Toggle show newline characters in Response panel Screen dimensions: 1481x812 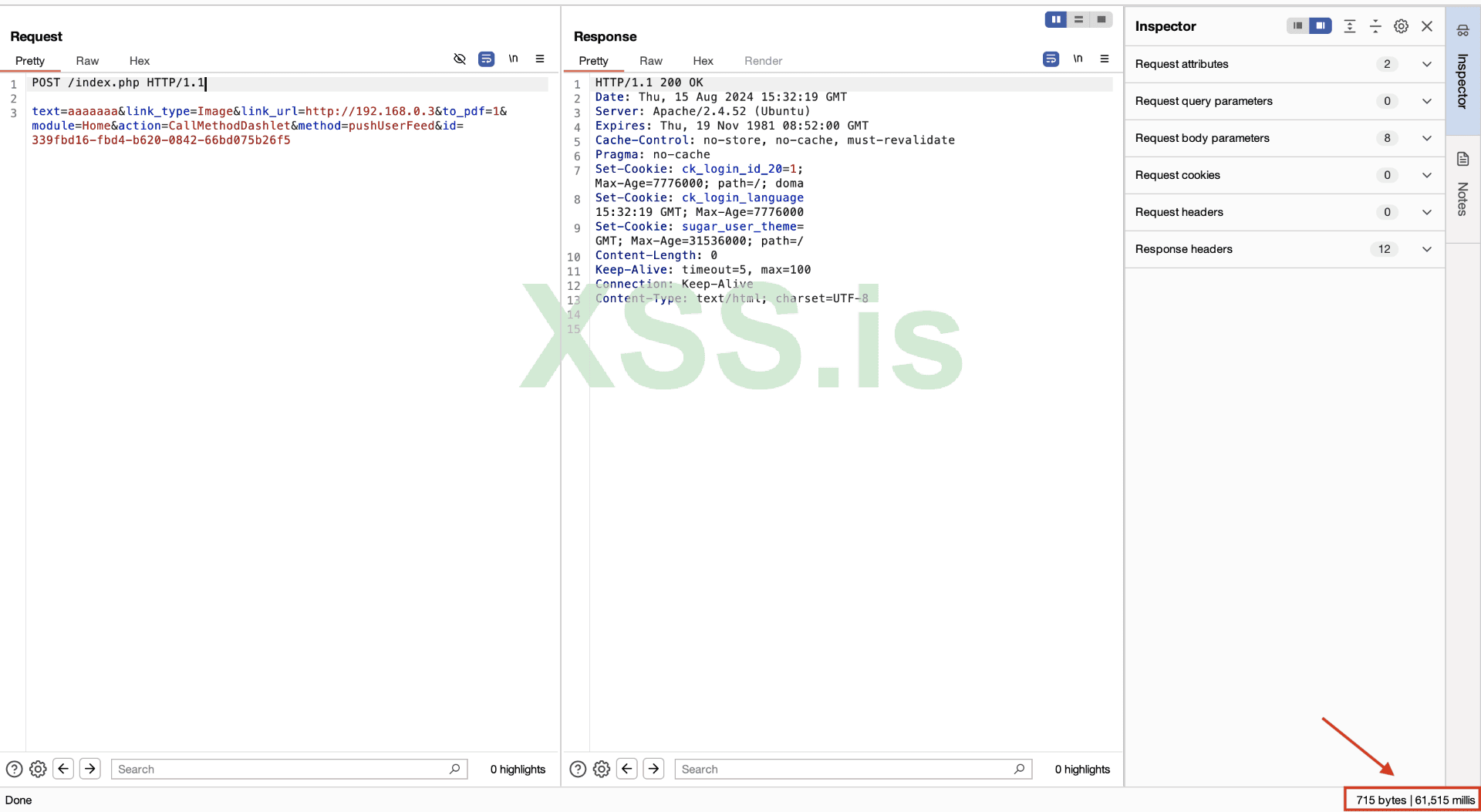pyautogui.click(x=1078, y=59)
